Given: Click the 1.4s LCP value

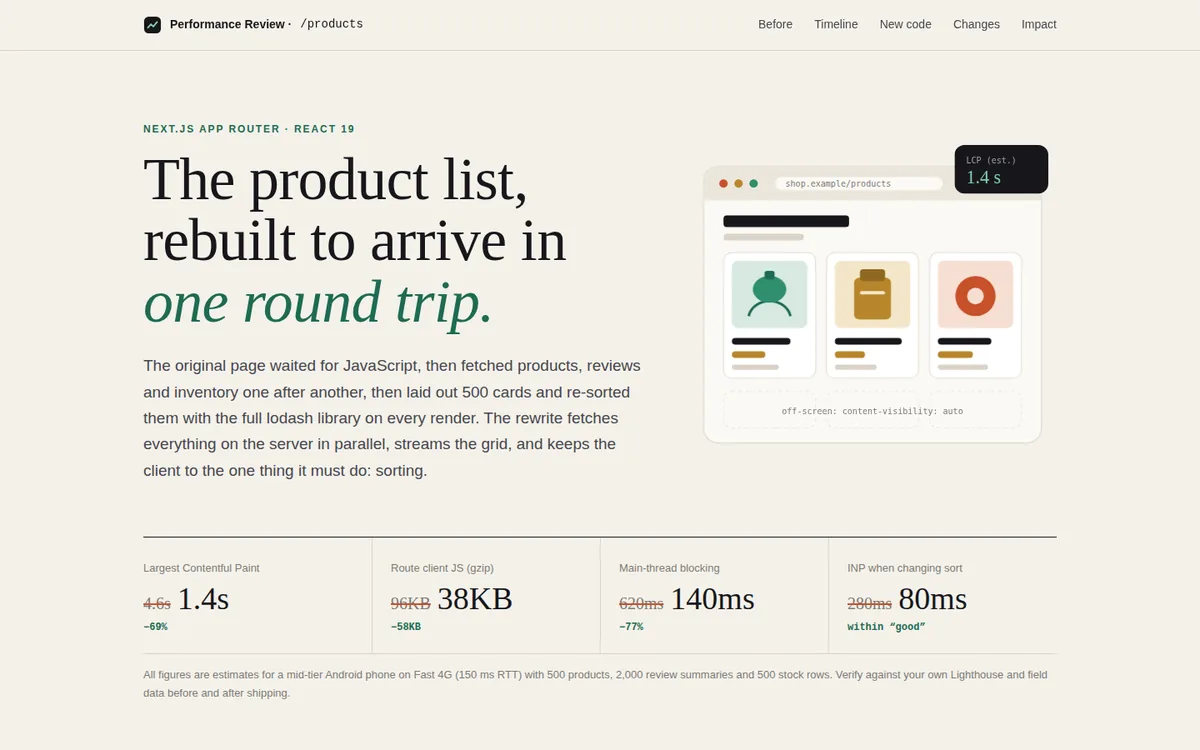Looking at the screenshot, I should (x=203, y=599).
